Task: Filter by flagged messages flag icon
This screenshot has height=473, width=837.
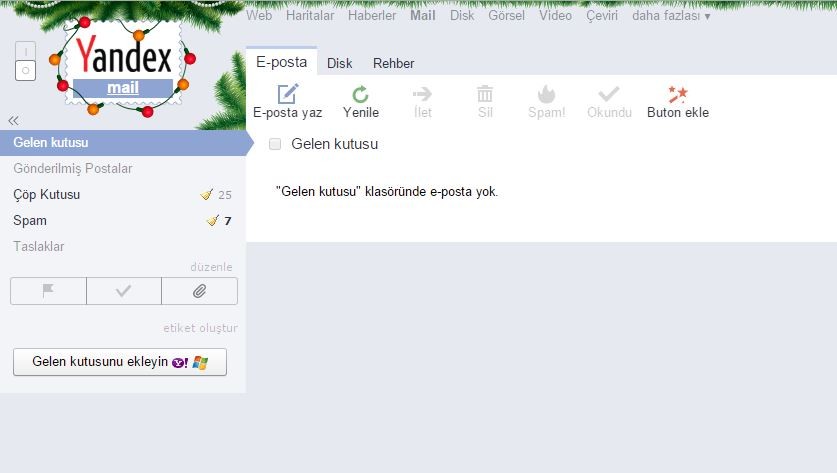Action: point(48,291)
